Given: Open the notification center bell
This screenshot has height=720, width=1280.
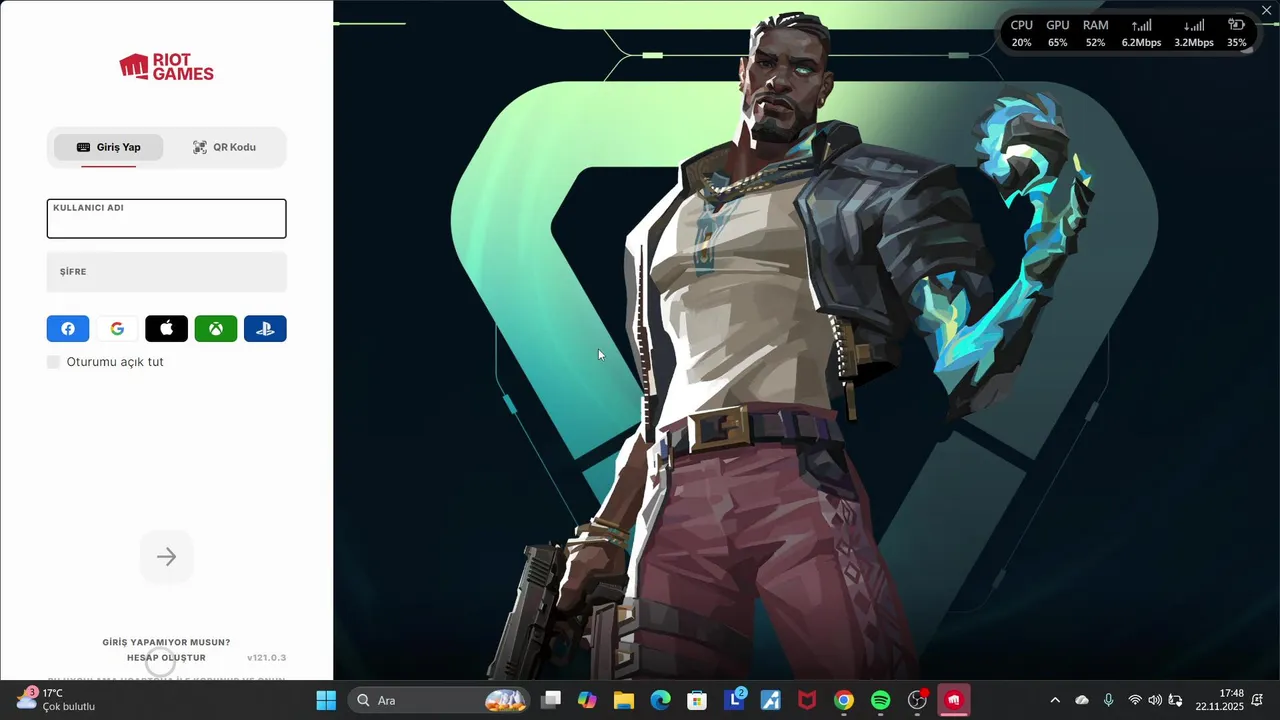Looking at the screenshot, I should pyautogui.click(x=1257, y=700).
